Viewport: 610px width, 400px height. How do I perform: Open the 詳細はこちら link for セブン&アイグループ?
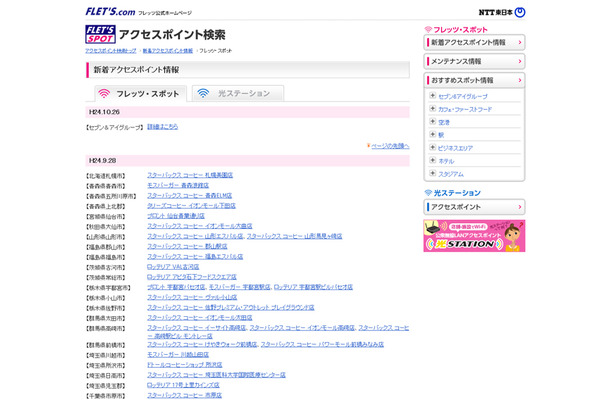click(x=163, y=126)
